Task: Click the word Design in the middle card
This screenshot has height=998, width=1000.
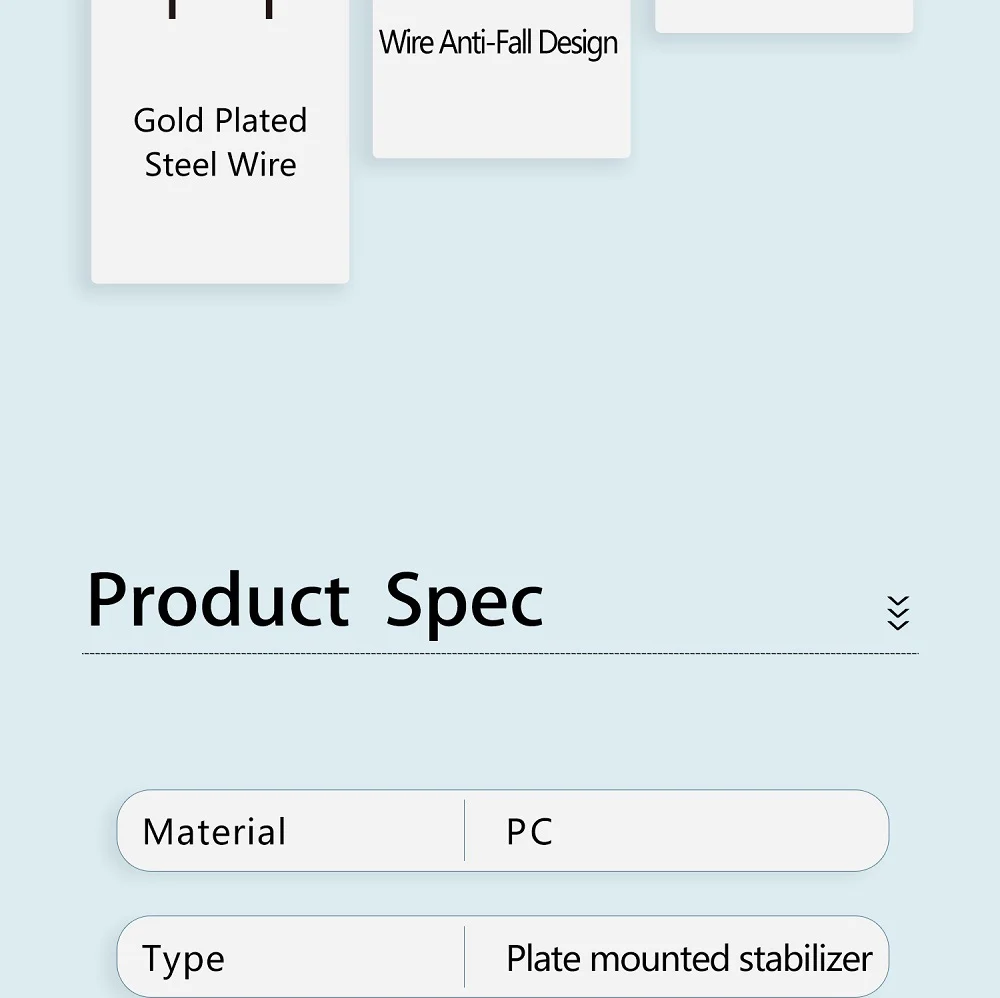Action: 577,44
